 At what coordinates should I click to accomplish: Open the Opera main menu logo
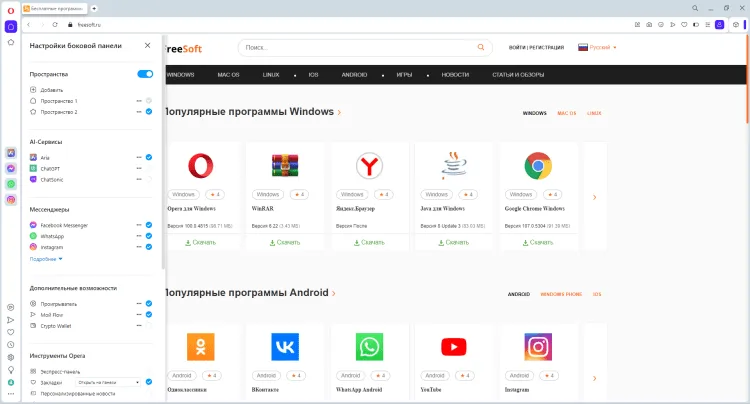(x=11, y=11)
